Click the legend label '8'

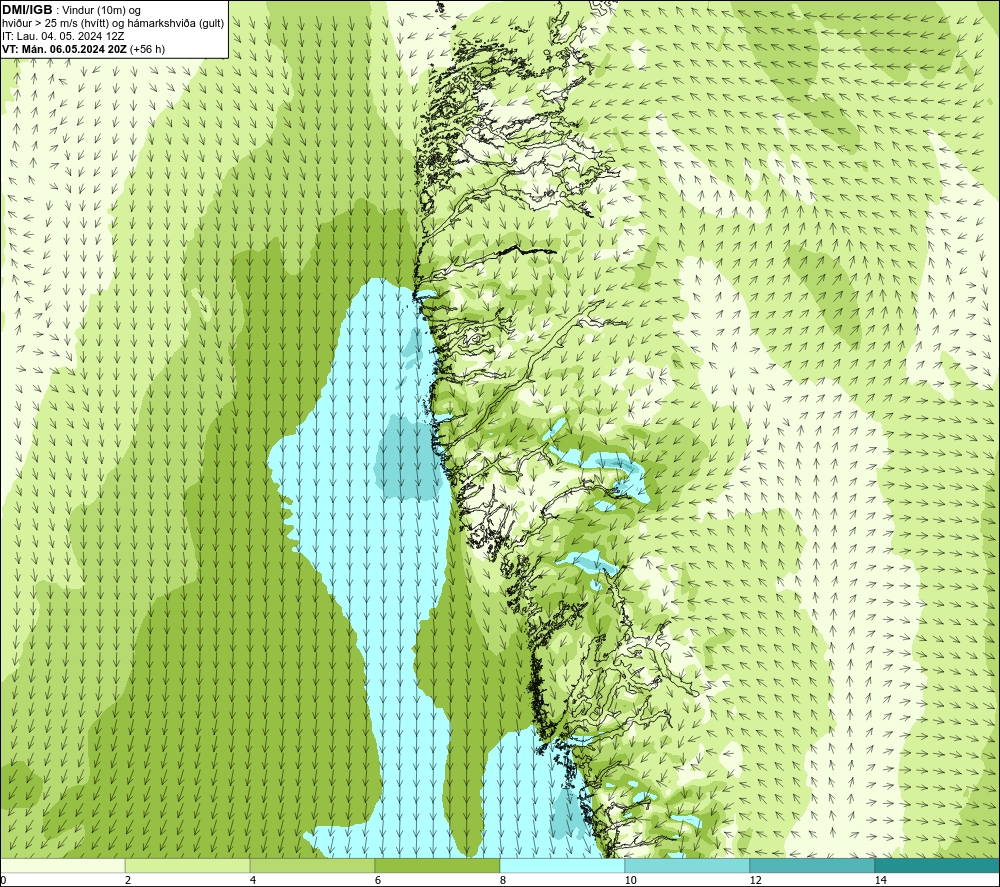click(x=503, y=880)
